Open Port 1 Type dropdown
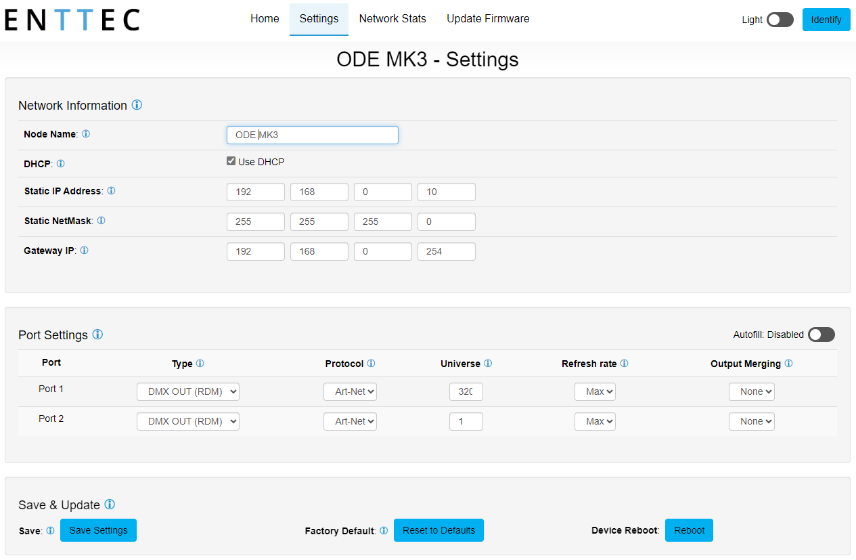This screenshot has height=560, width=856. [188, 391]
